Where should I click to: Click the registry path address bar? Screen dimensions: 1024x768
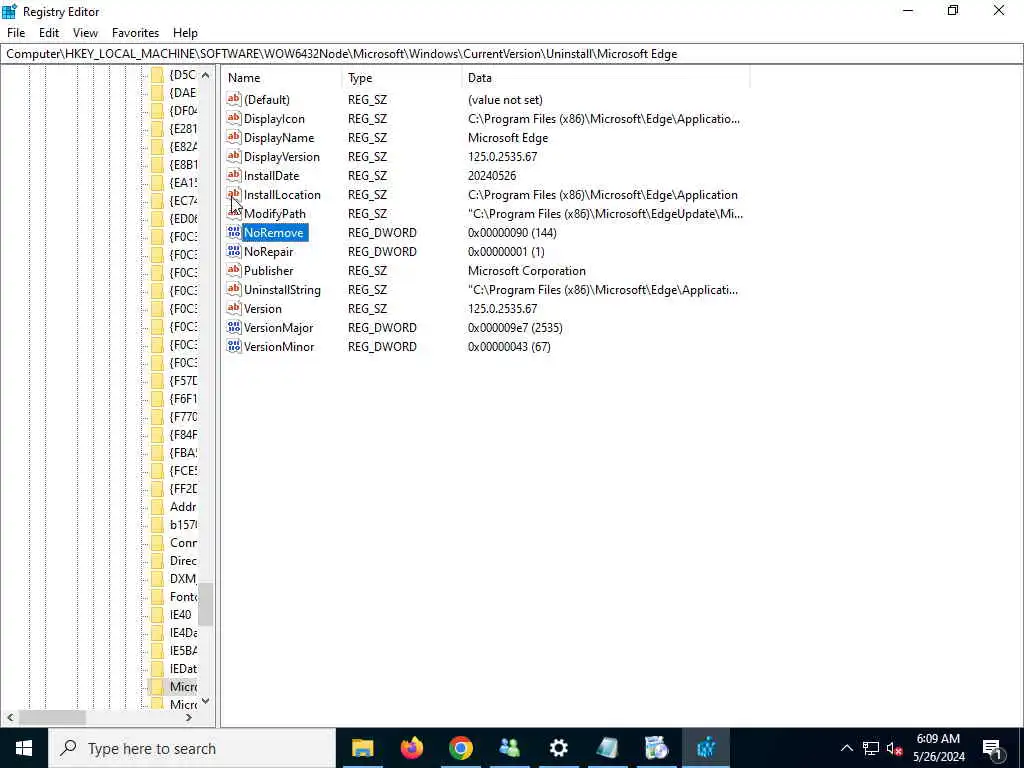(512, 54)
